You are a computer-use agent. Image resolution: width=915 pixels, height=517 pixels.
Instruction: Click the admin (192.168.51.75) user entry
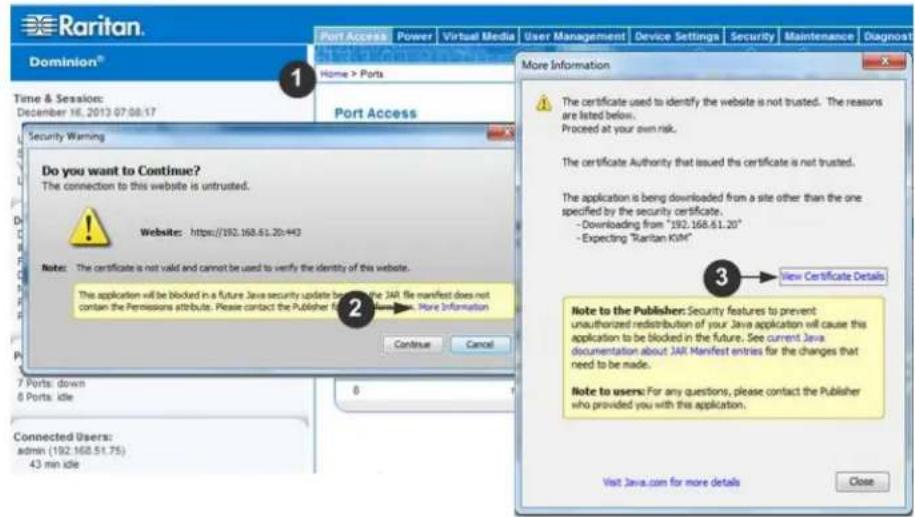[71, 450]
